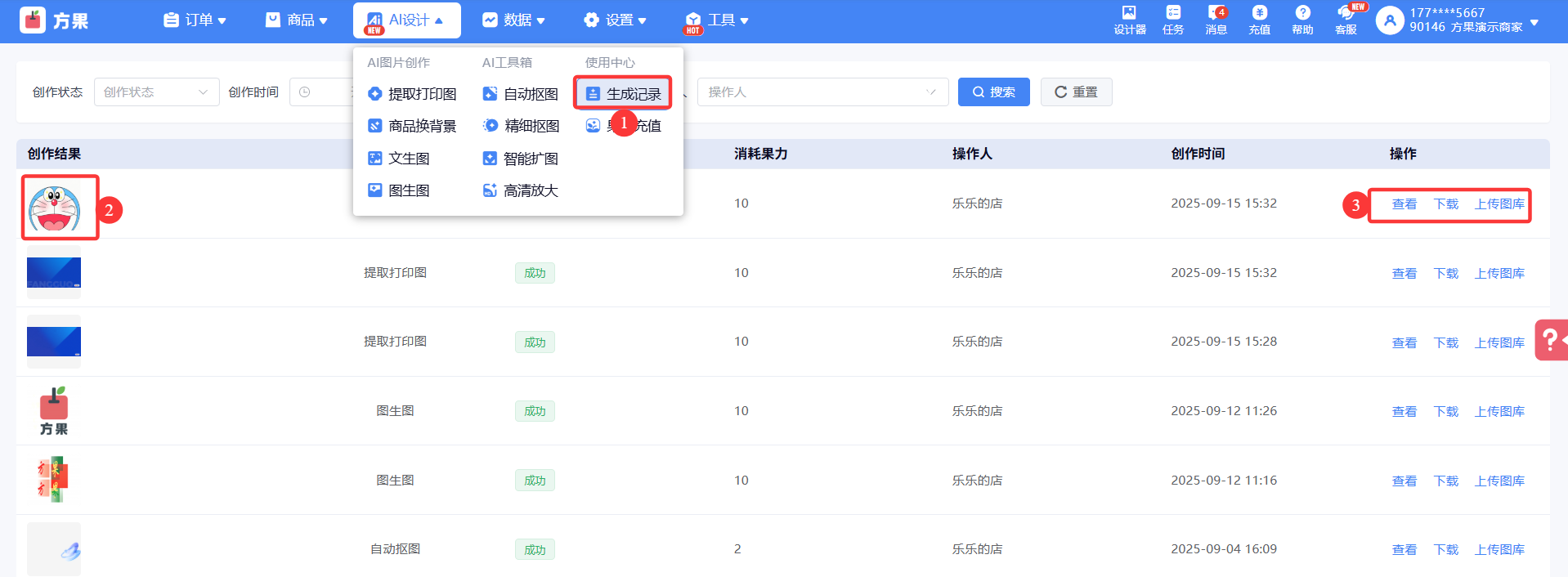Click the 重置 reset button
The width and height of the screenshot is (1568, 577).
[1076, 92]
